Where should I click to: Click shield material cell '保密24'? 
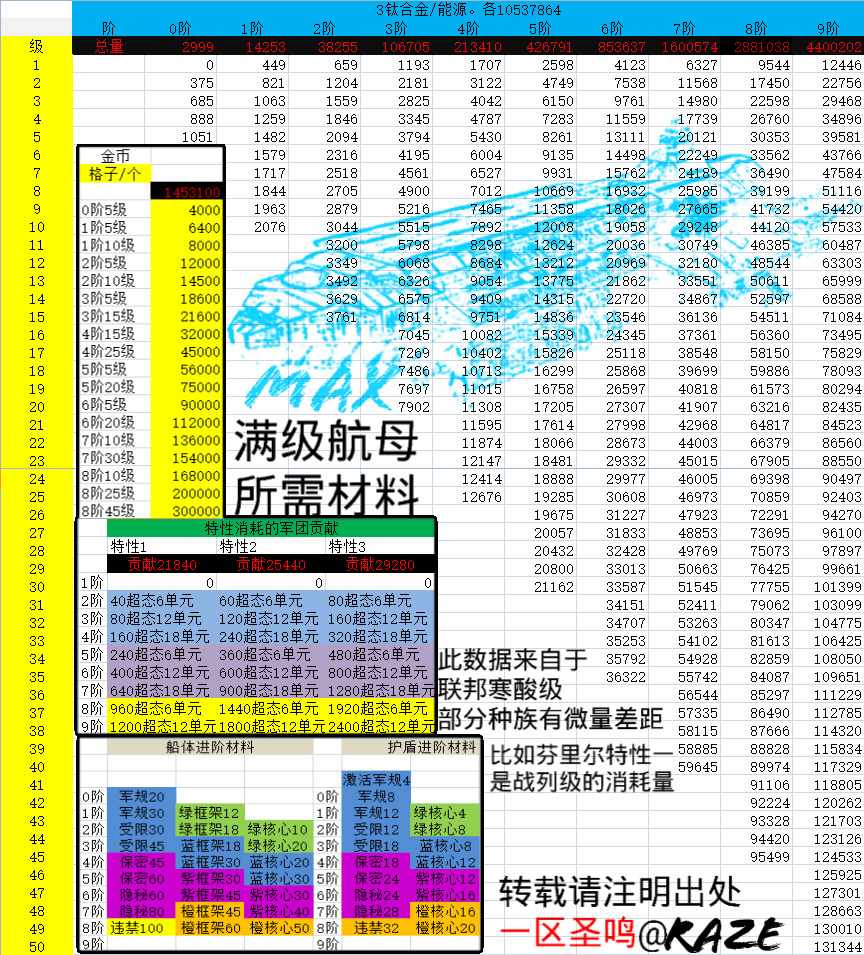click(x=376, y=879)
